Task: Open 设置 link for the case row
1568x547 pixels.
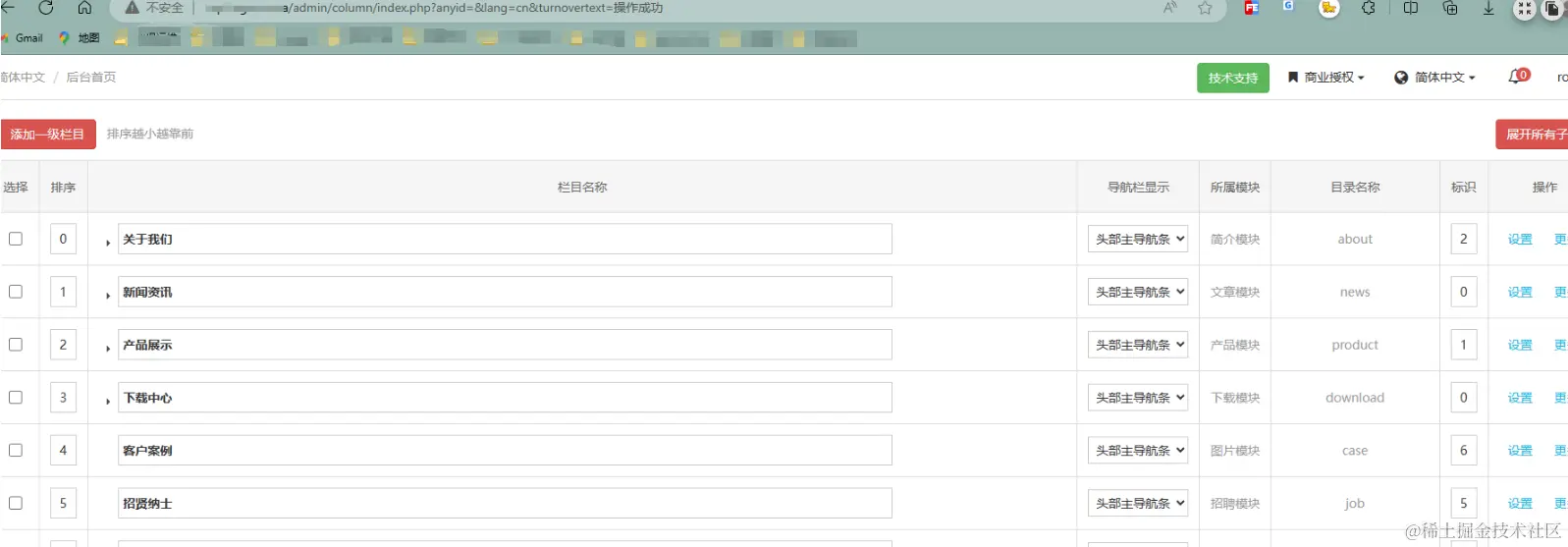Action: [x=1520, y=450]
